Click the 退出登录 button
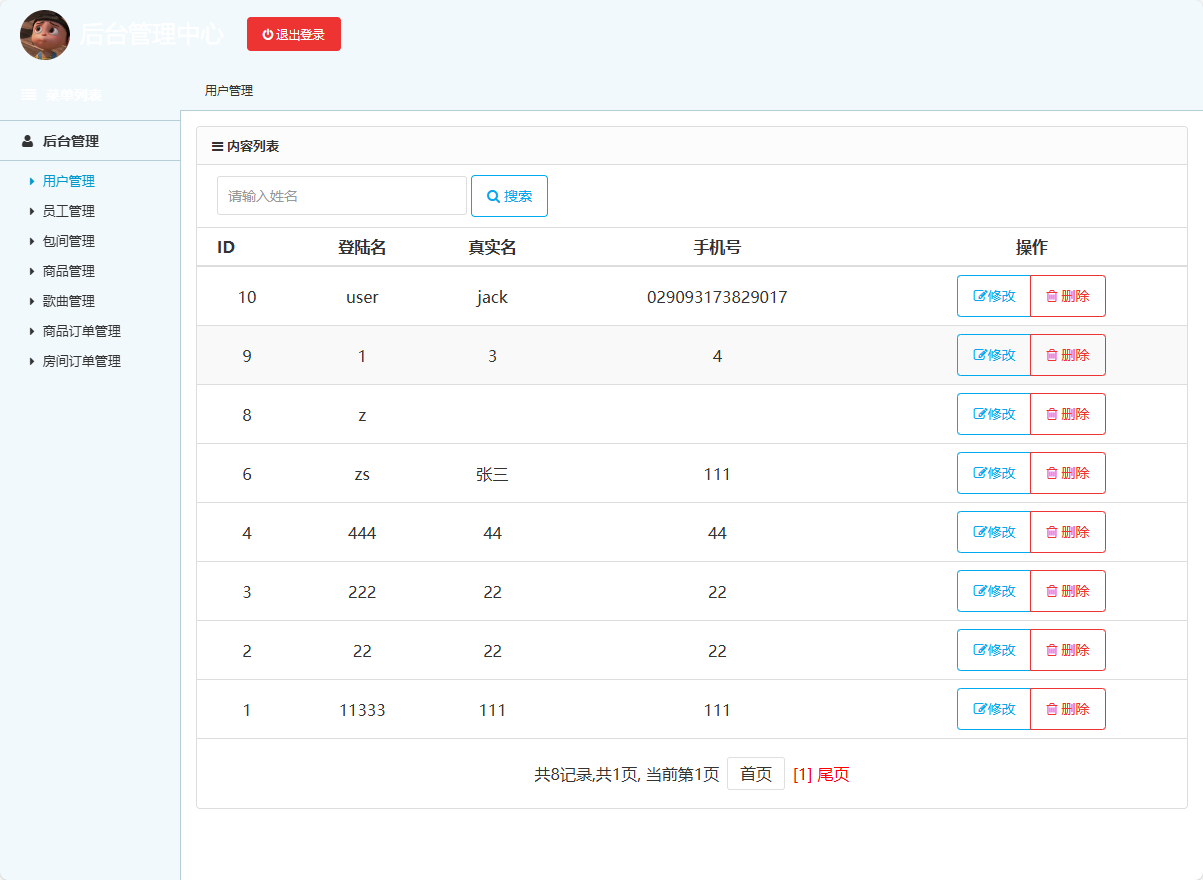Screen dimensions: 1203x880 click(294, 33)
